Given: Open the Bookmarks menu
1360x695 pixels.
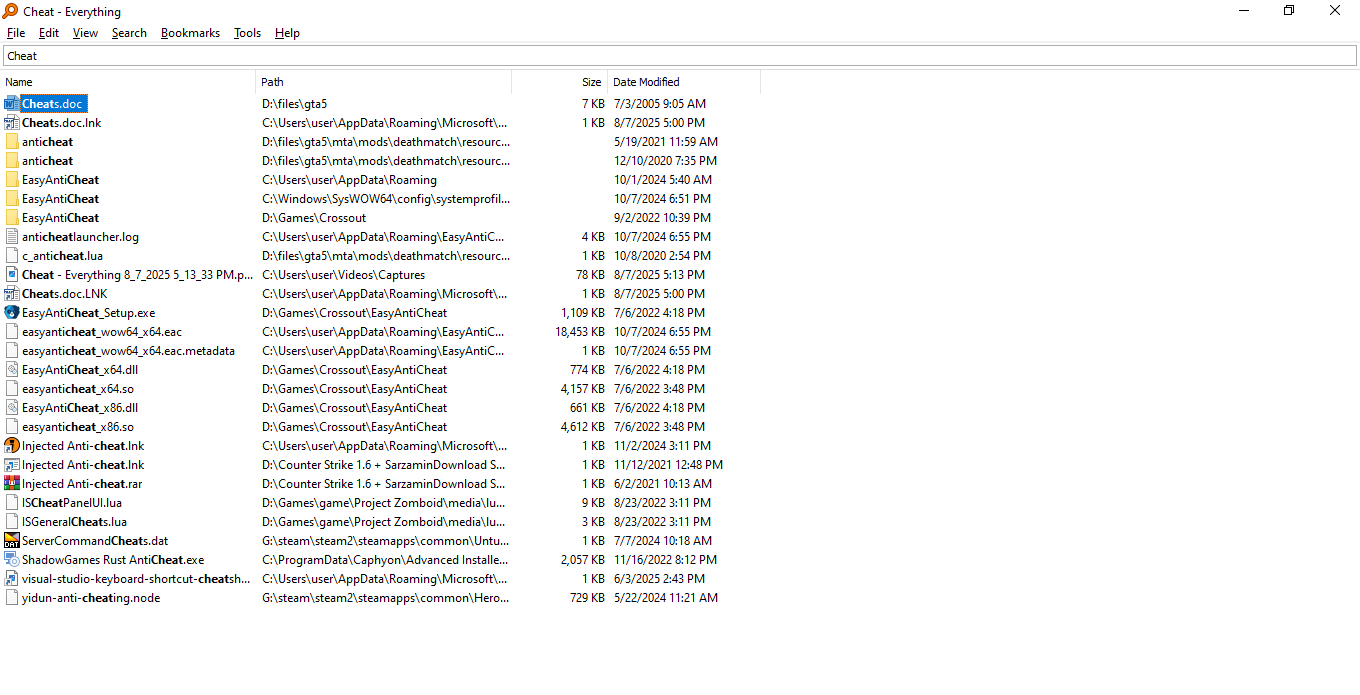Looking at the screenshot, I should point(190,33).
